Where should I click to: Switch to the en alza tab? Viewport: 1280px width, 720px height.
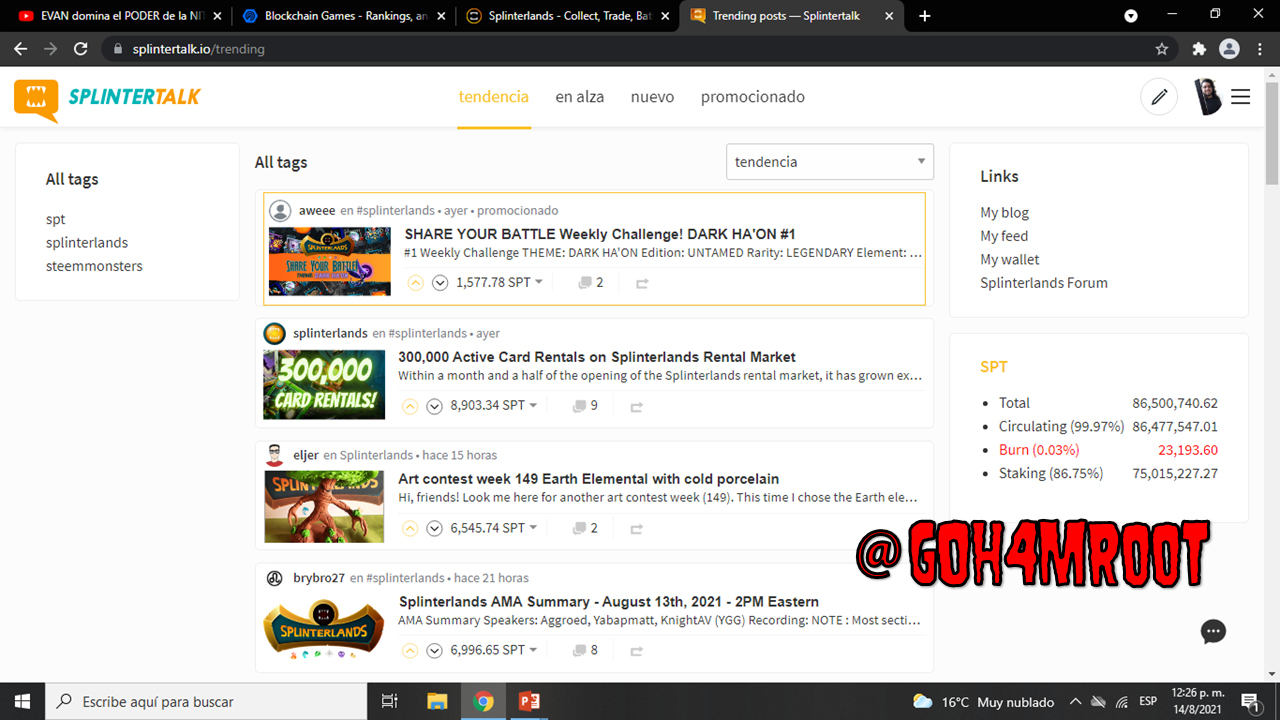coord(580,97)
